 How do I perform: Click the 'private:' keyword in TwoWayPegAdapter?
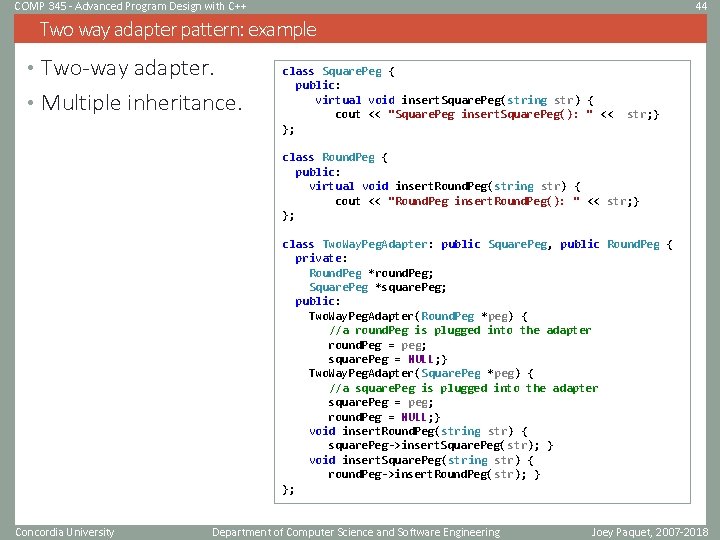tap(321, 259)
